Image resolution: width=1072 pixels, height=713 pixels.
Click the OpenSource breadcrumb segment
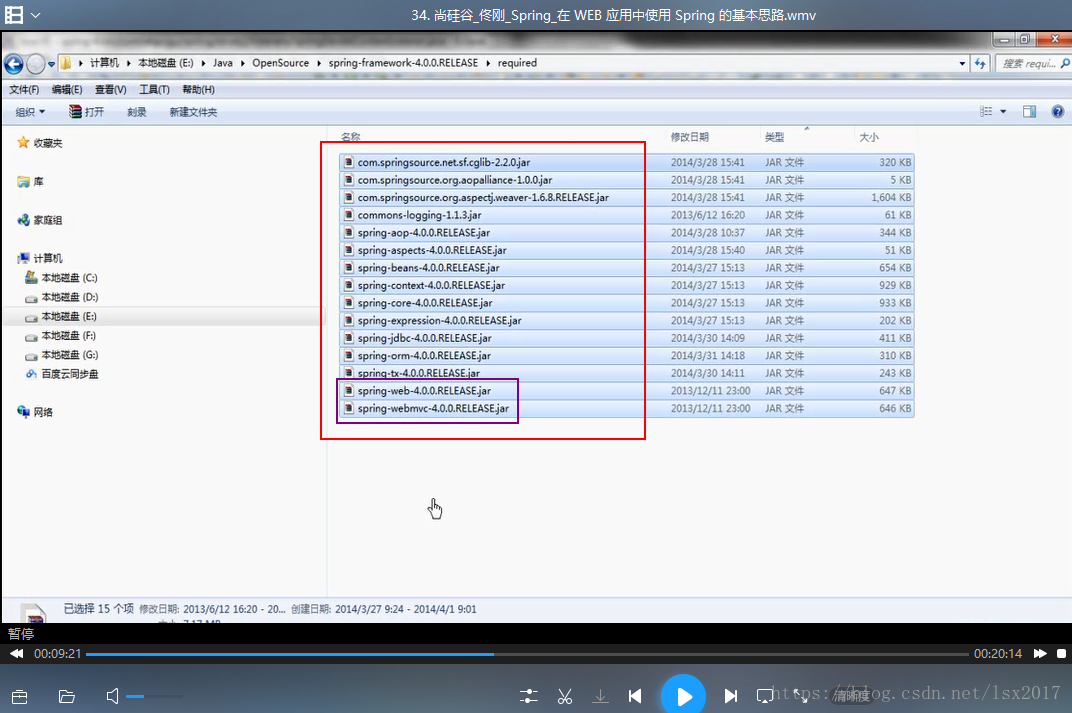click(280, 63)
